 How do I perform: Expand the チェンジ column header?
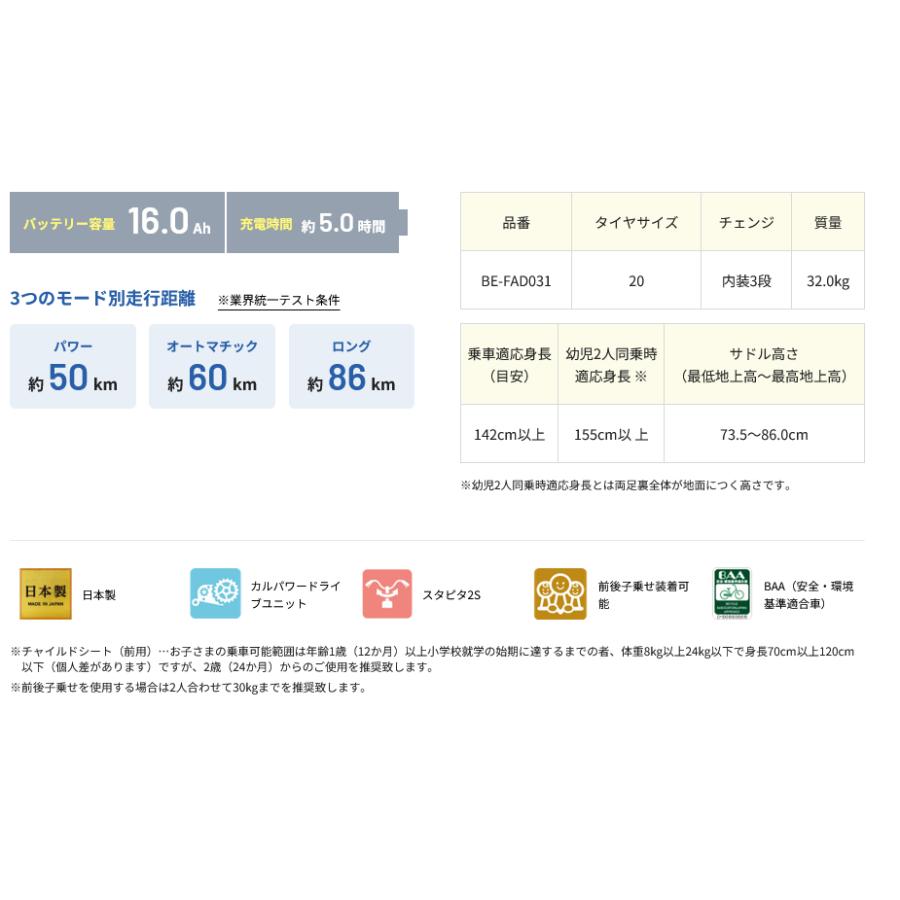pyautogui.click(x=745, y=222)
